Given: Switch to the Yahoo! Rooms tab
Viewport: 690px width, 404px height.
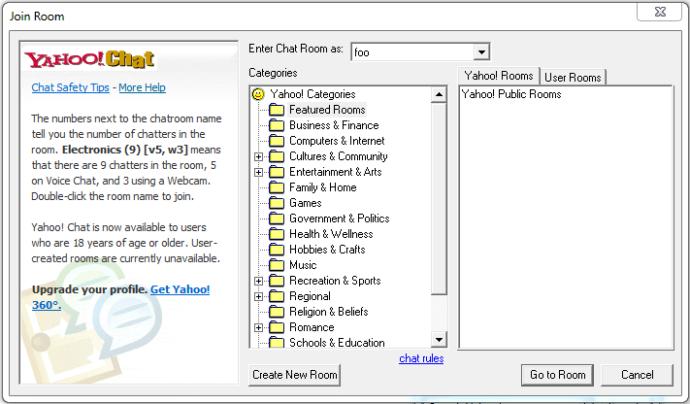Looking at the screenshot, I should pos(499,76).
